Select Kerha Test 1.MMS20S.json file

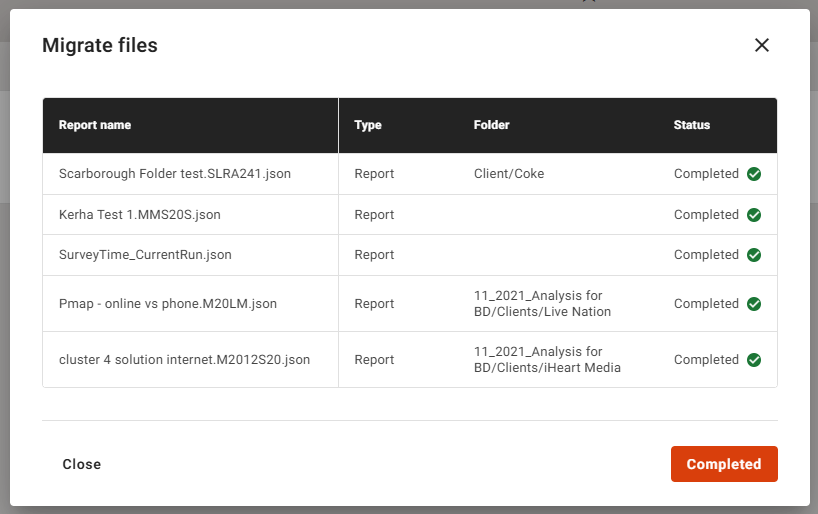pyautogui.click(x=140, y=215)
